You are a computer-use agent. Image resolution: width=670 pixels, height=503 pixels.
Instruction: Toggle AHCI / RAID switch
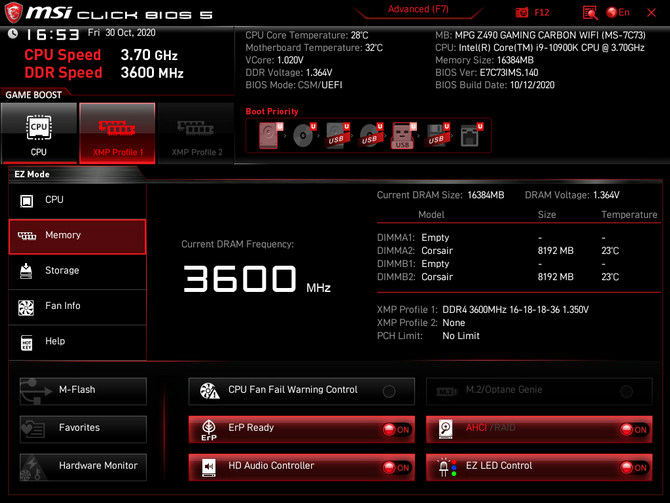point(634,429)
